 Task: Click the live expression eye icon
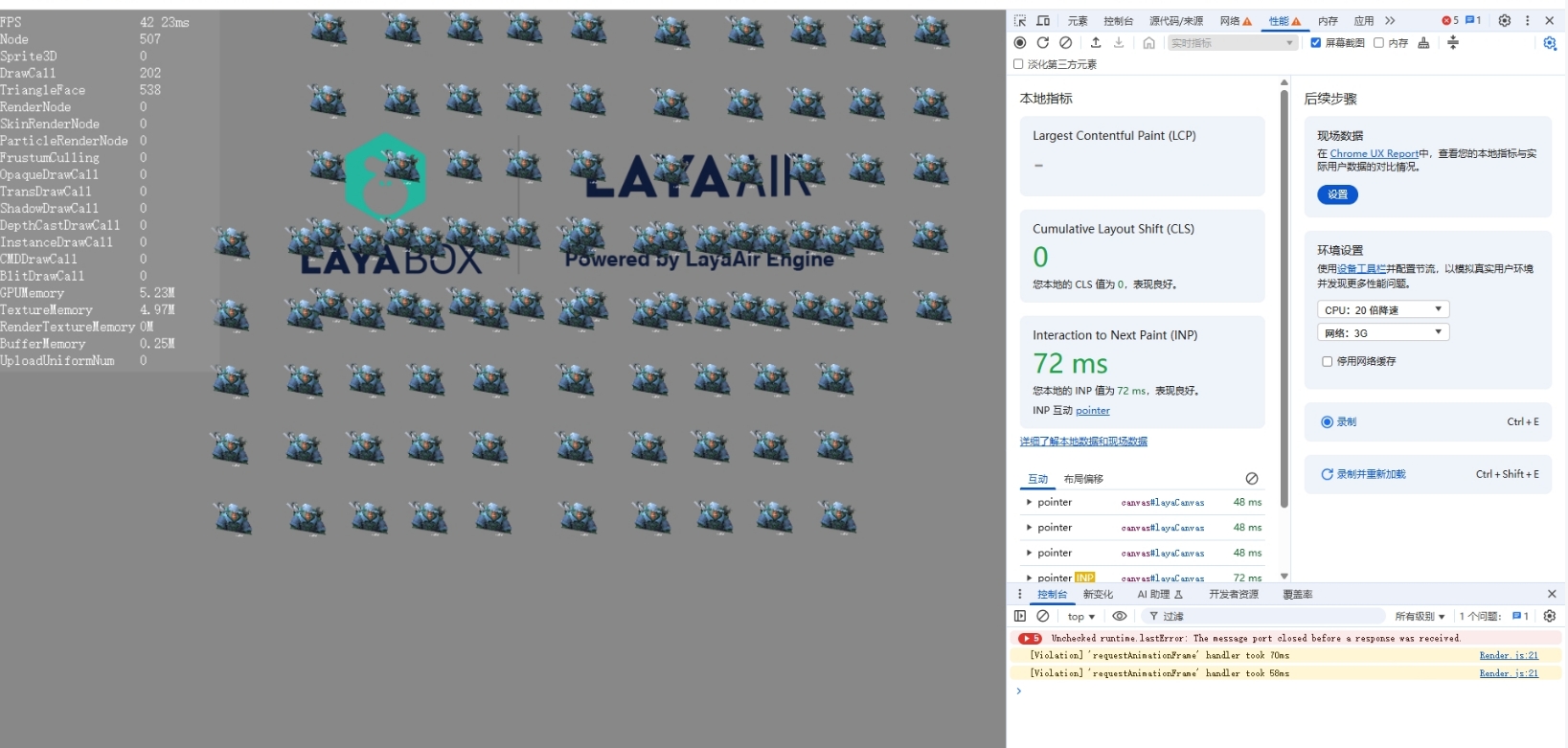(x=1119, y=616)
